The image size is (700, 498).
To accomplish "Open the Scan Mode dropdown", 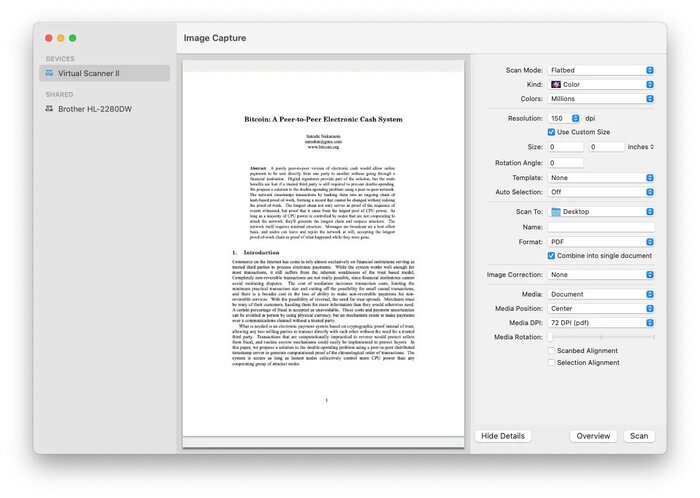I will pyautogui.click(x=600, y=70).
